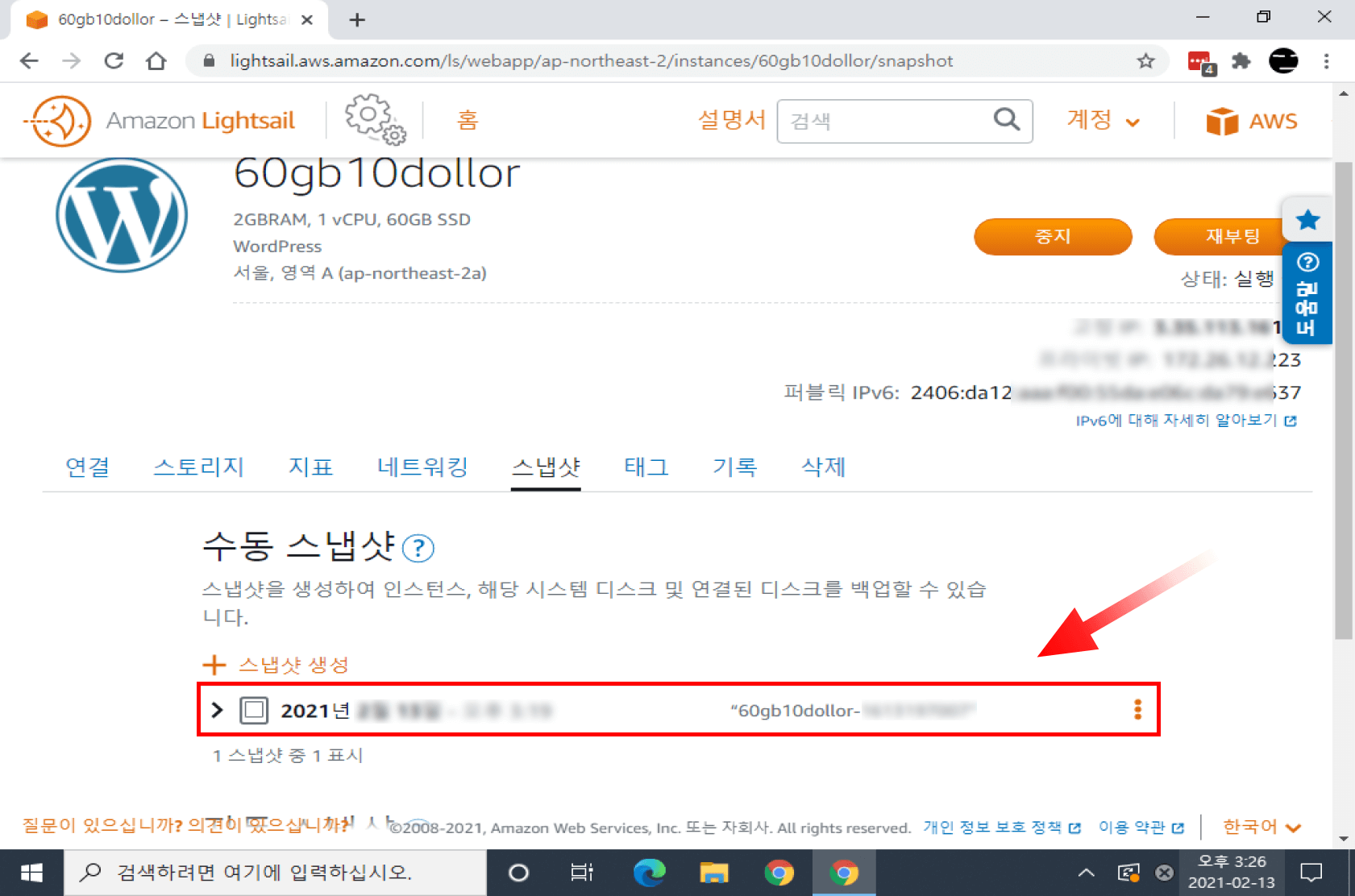Go back to the previous page
Image resolution: width=1355 pixels, height=896 pixels.
click(x=29, y=60)
